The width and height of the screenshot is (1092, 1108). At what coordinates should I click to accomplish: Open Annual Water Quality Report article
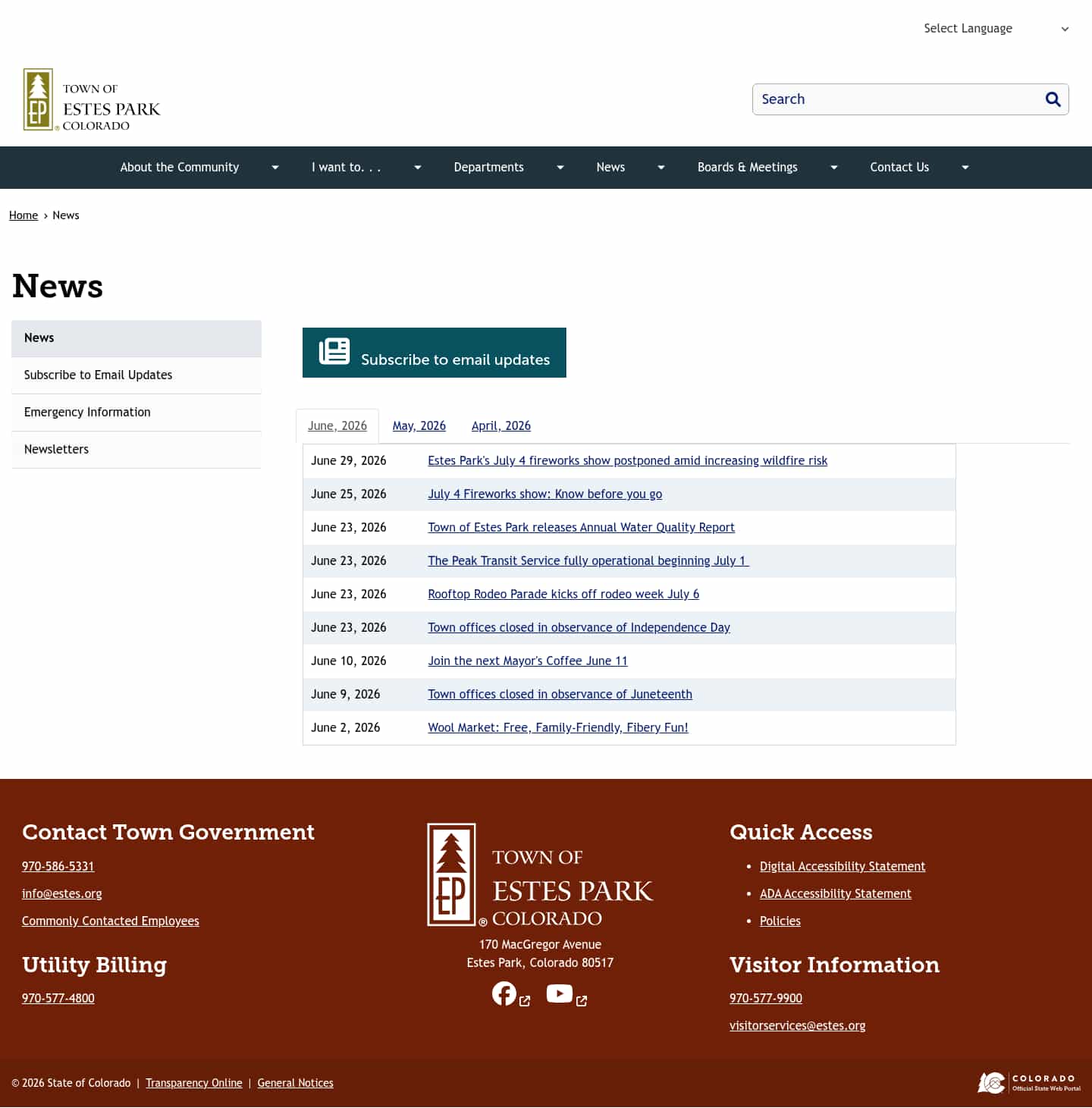pyautogui.click(x=581, y=528)
